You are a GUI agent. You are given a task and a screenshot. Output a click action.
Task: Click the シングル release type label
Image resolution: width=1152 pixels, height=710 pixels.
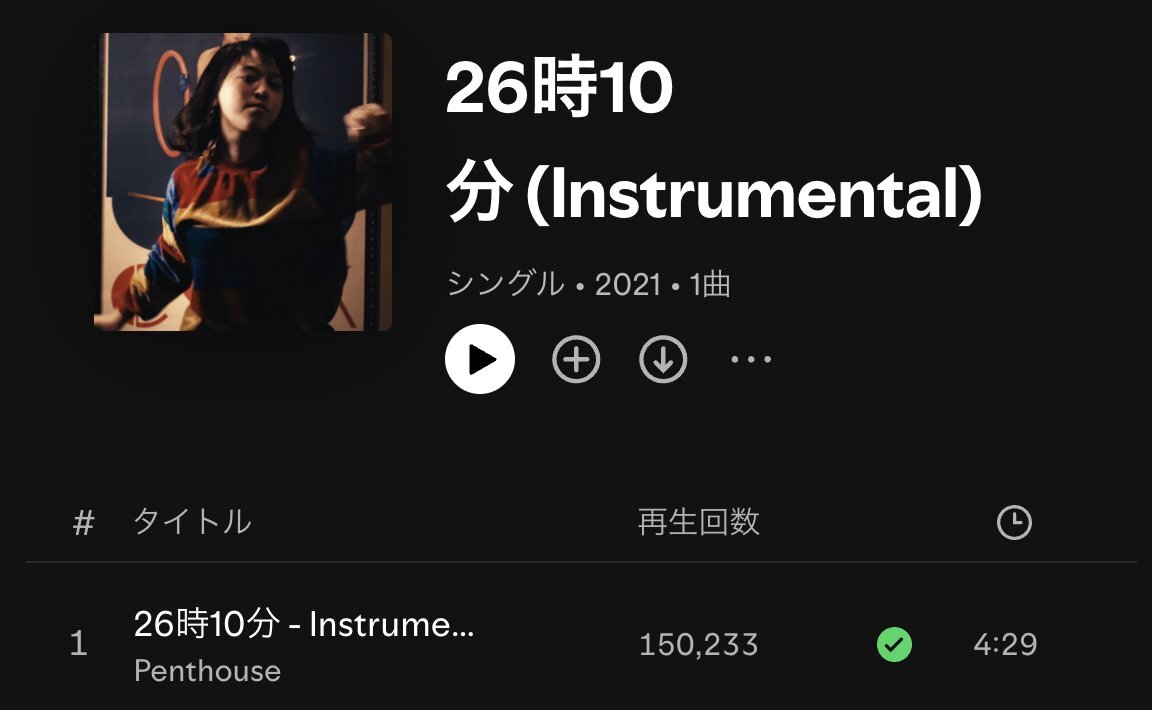click(505, 284)
